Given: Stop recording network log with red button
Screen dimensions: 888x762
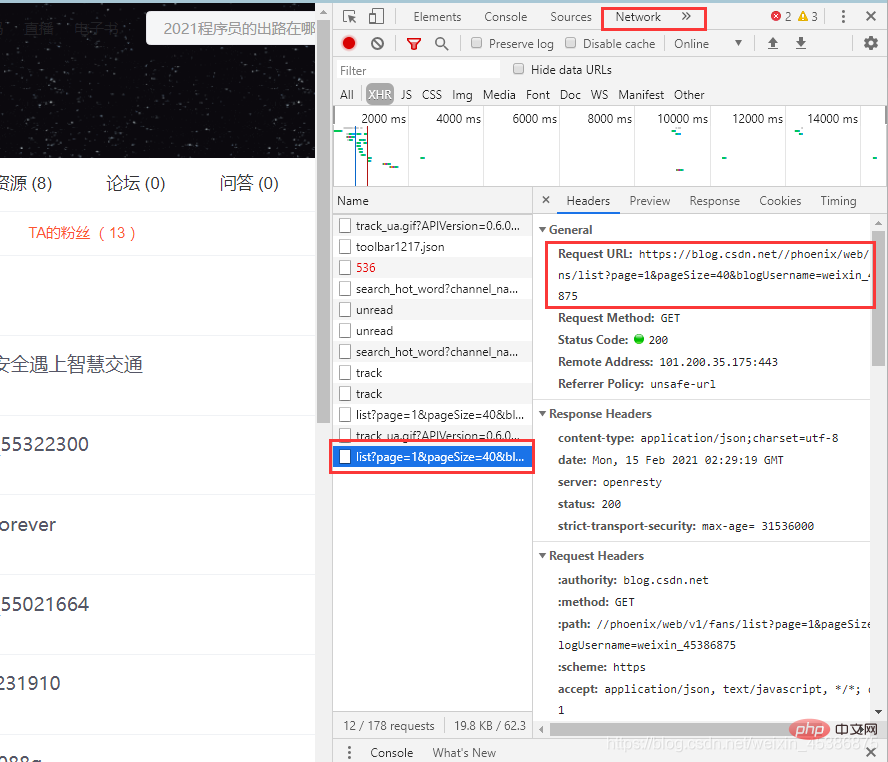Looking at the screenshot, I should coord(349,43).
